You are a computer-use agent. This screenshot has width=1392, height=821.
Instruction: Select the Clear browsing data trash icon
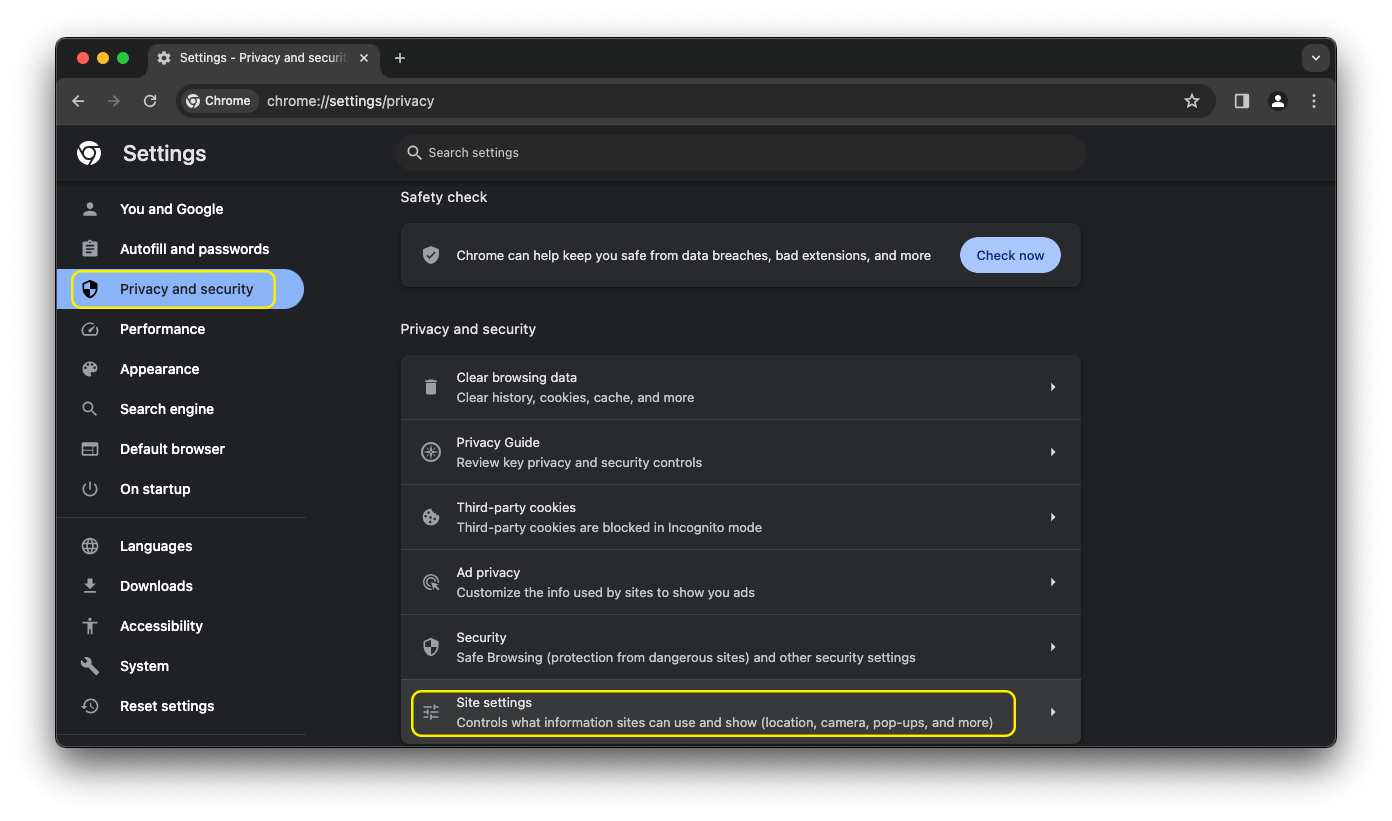[x=430, y=387]
